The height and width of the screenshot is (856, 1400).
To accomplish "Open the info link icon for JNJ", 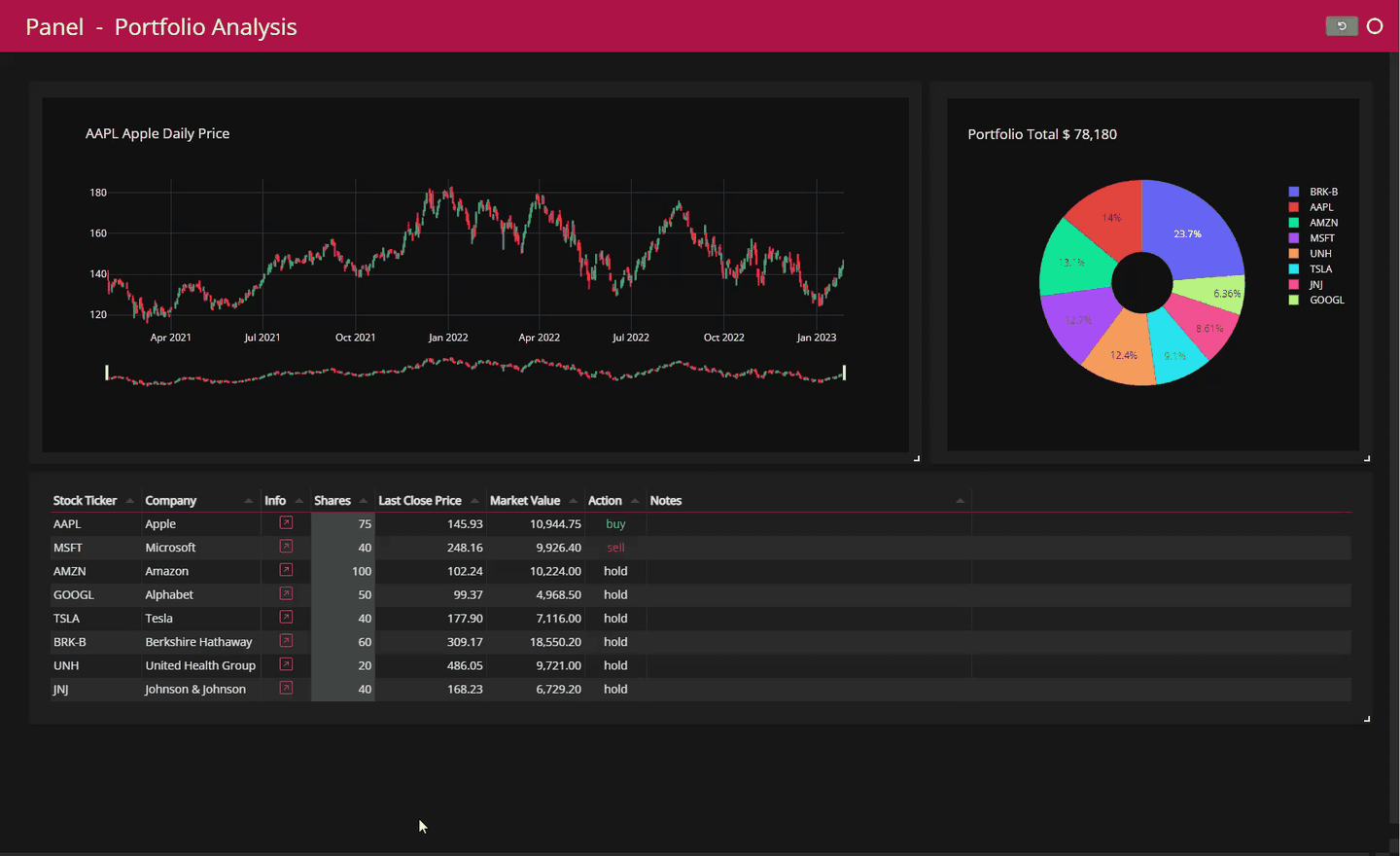I will [x=286, y=689].
